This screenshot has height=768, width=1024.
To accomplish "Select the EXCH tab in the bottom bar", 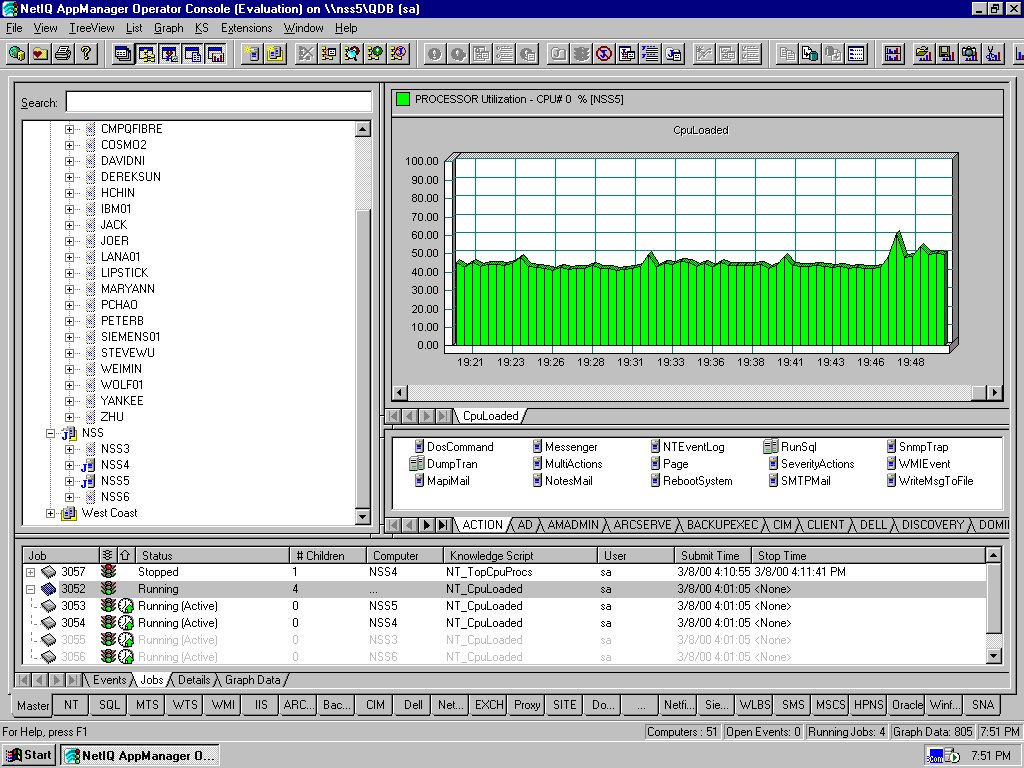I will (489, 705).
